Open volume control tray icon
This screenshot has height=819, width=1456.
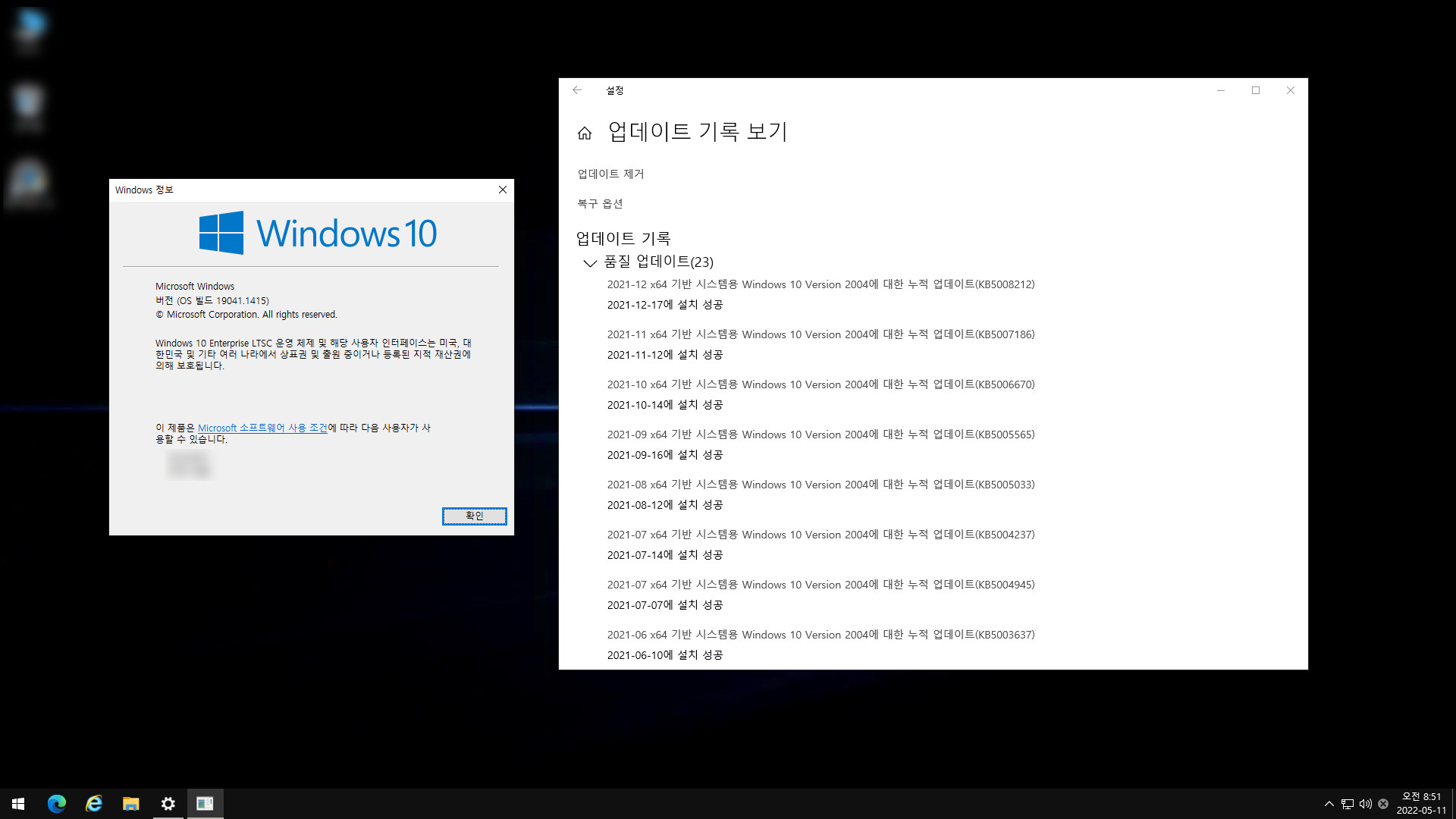(x=1366, y=804)
